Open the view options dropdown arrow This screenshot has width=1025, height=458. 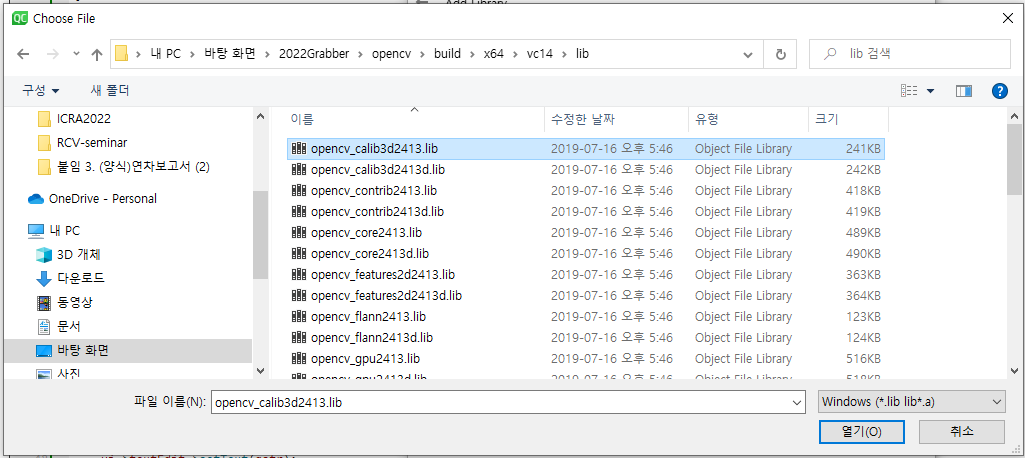pyautogui.click(x=930, y=91)
